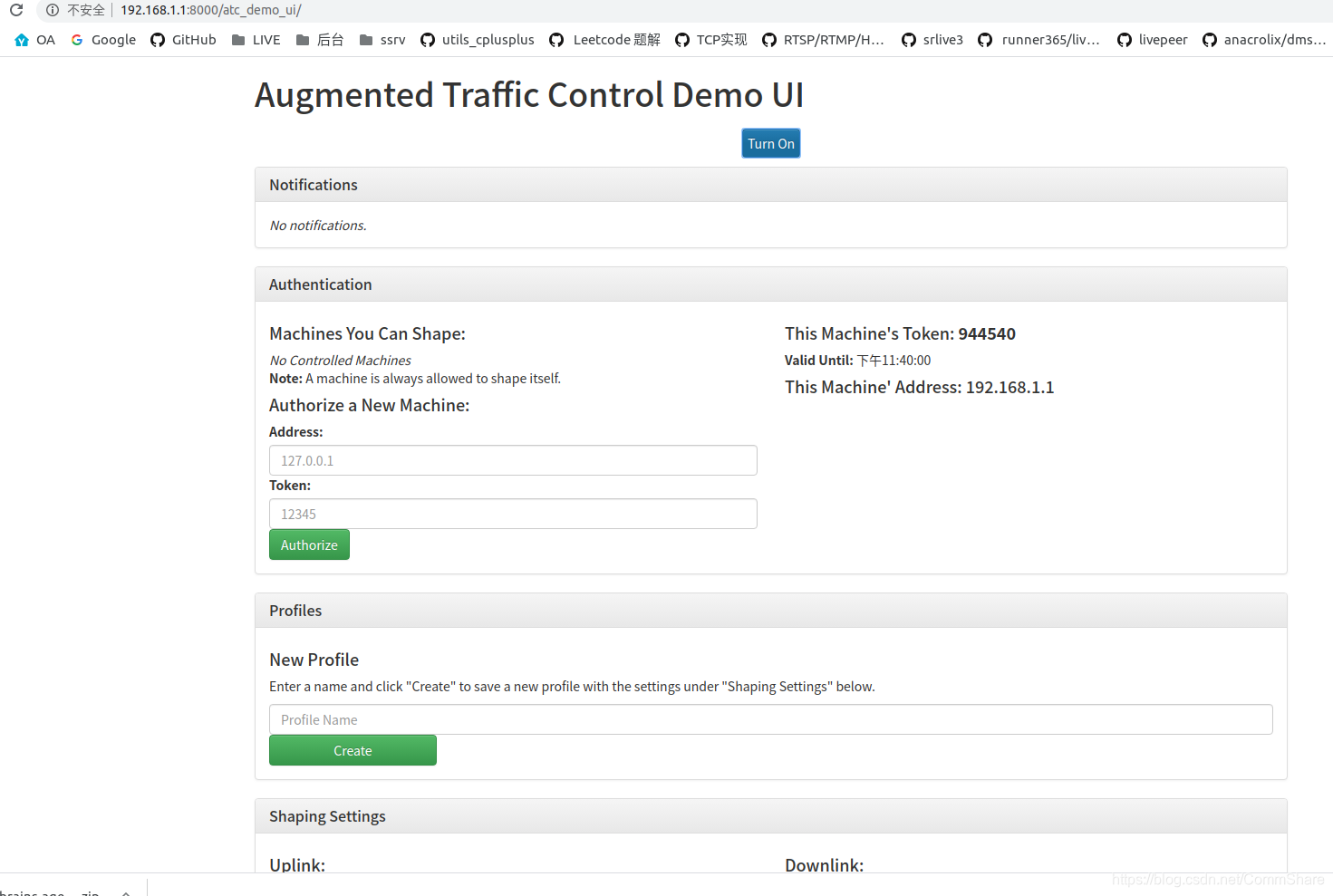The image size is (1333, 896).
Task: Click the 'No notifications.' message
Action: (x=318, y=226)
